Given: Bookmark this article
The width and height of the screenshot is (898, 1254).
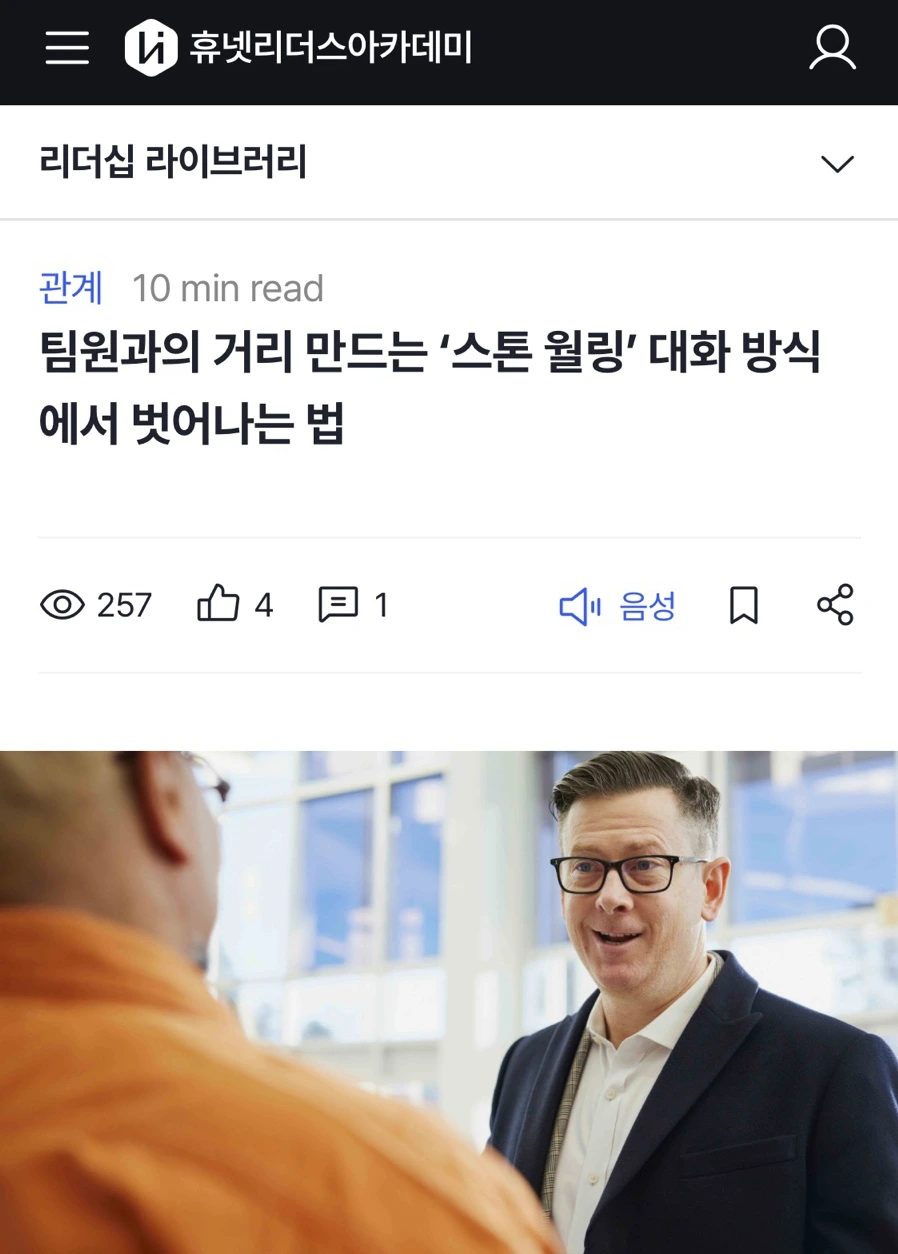Looking at the screenshot, I should click(x=743, y=606).
